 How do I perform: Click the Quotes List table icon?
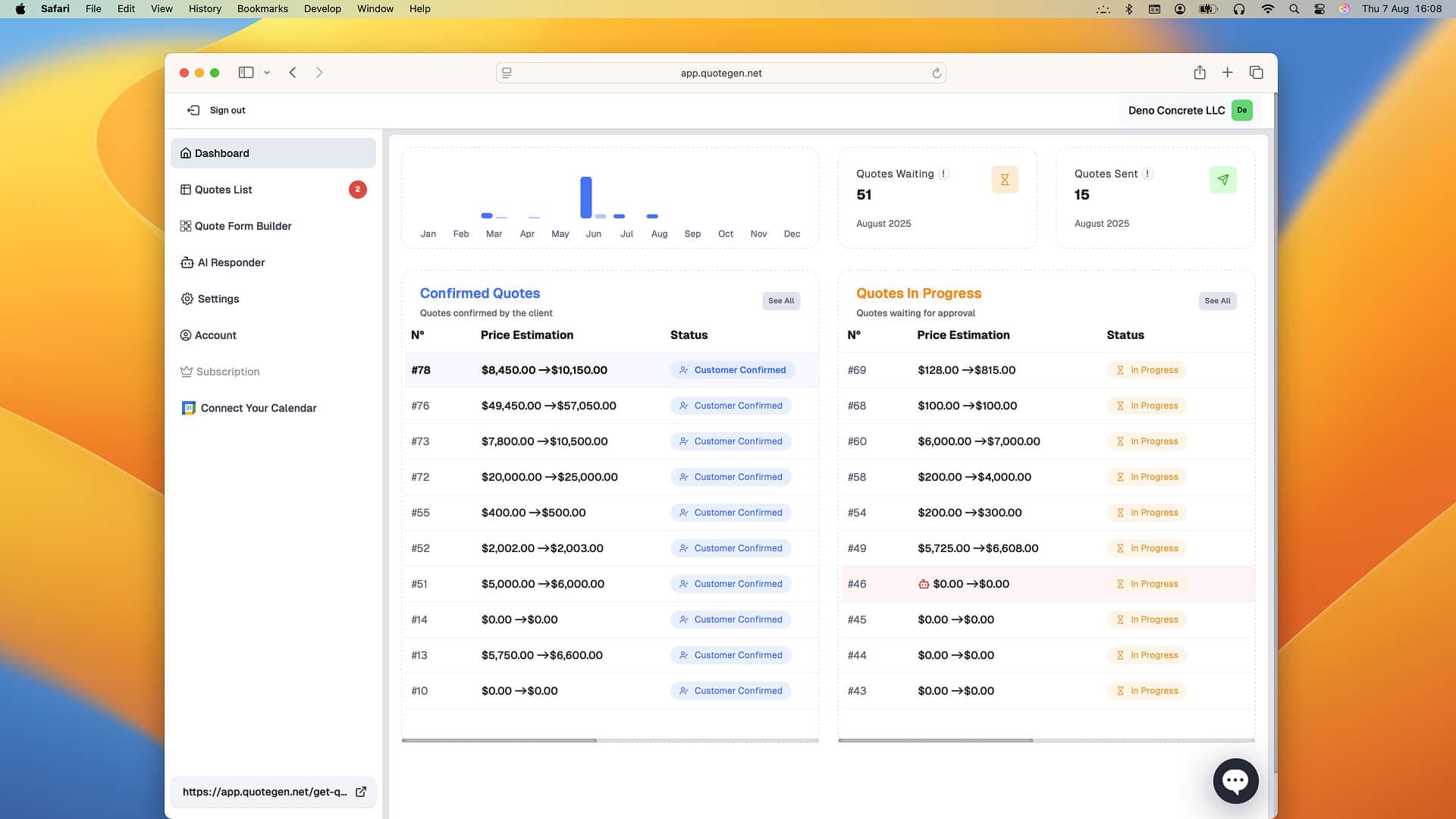(x=185, y=190)
